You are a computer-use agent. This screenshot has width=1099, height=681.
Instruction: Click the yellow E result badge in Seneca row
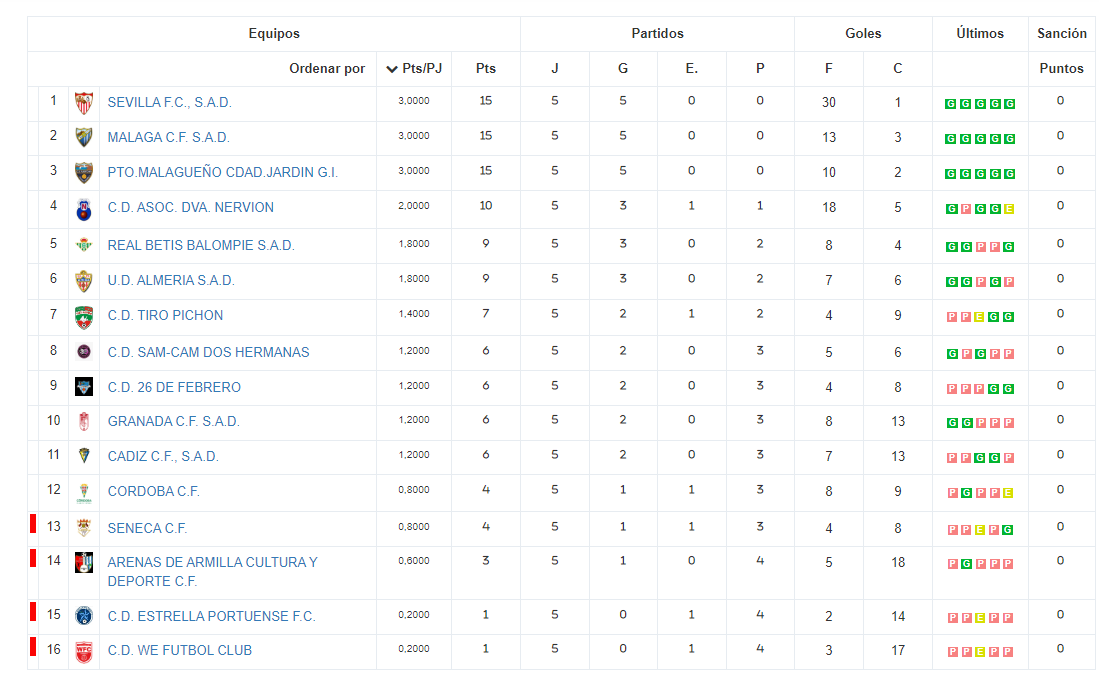(x=980, y=530)
